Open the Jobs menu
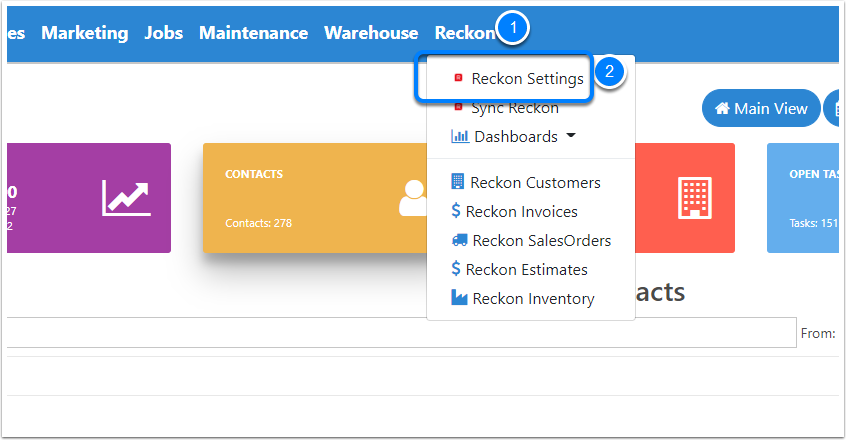846x440 pixels. (163, 33)
